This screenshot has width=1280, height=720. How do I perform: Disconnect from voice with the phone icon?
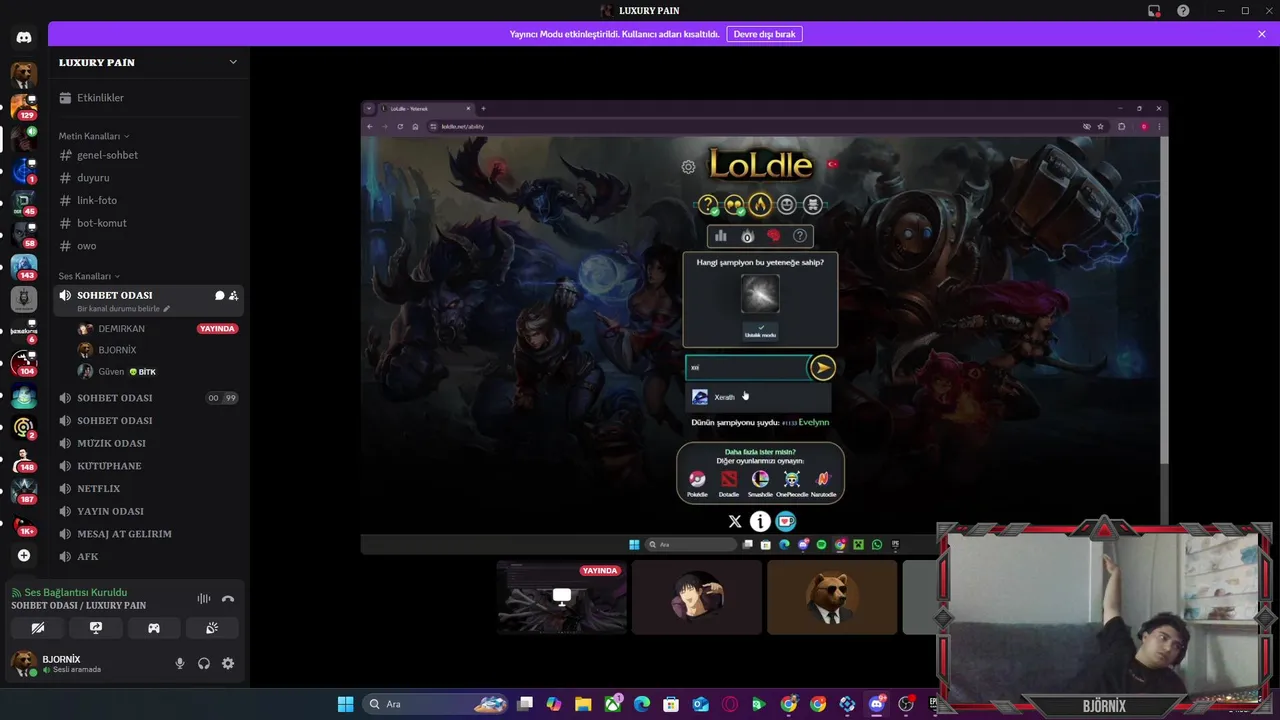[228, 599]
